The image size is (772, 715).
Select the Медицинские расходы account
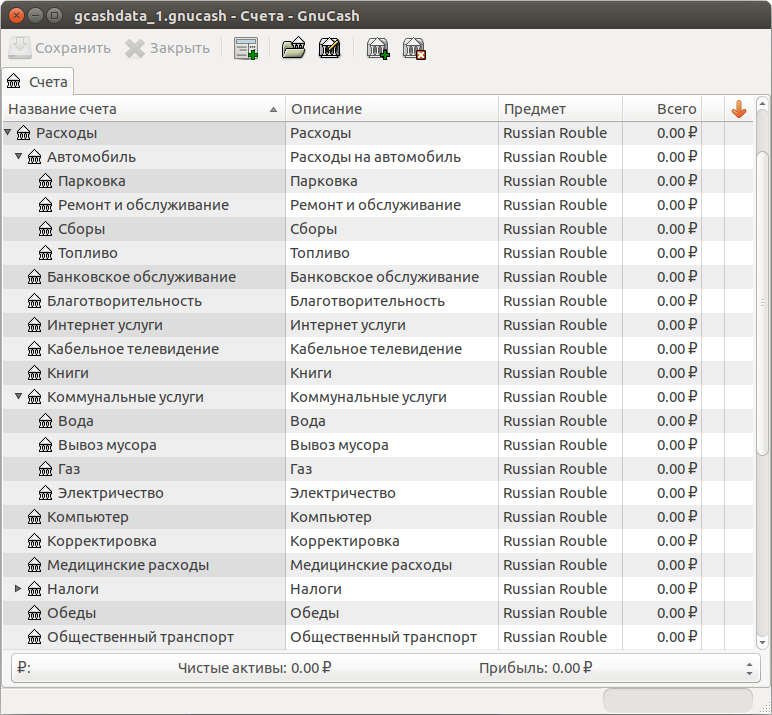pyautogui.click(x=128, y=565)
